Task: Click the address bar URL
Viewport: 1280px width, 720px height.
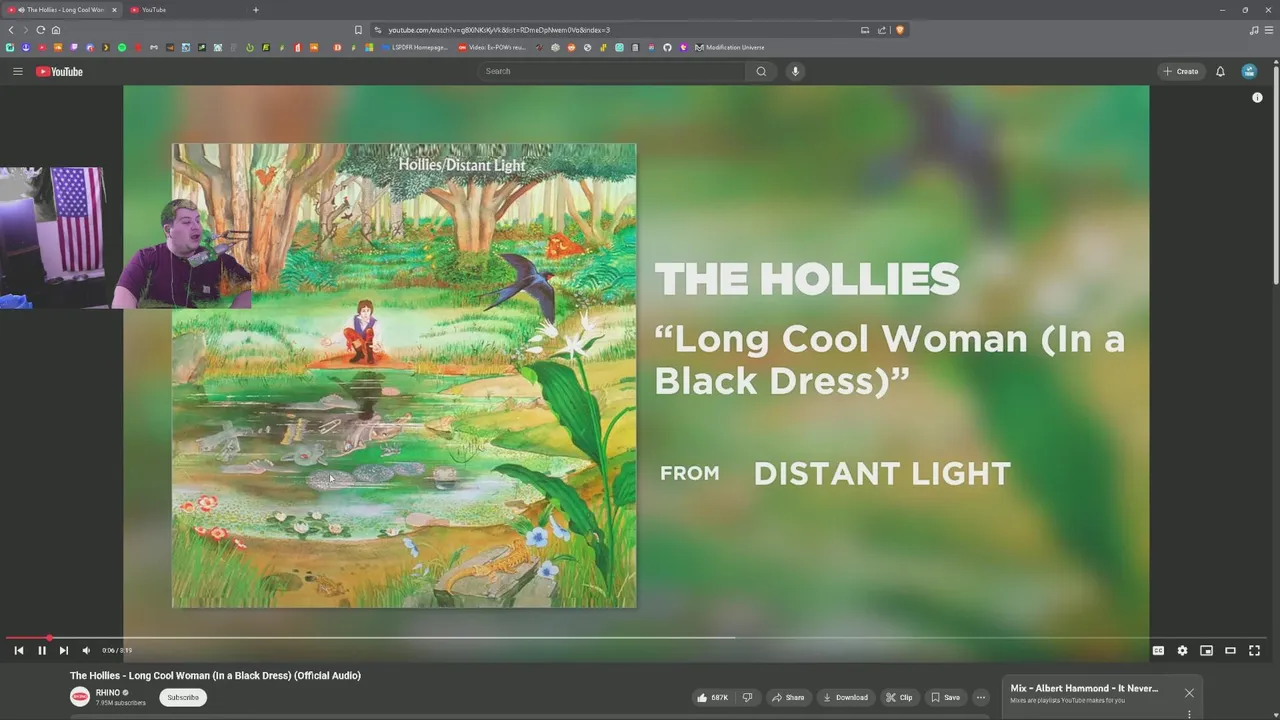Action: 499,30
